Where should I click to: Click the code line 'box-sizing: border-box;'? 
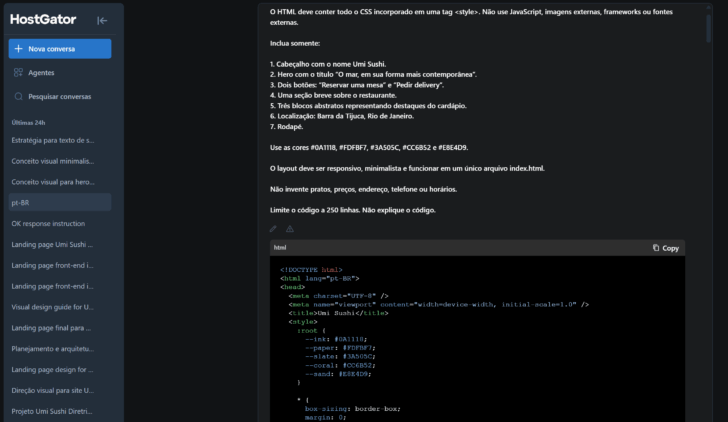[352, 409]
